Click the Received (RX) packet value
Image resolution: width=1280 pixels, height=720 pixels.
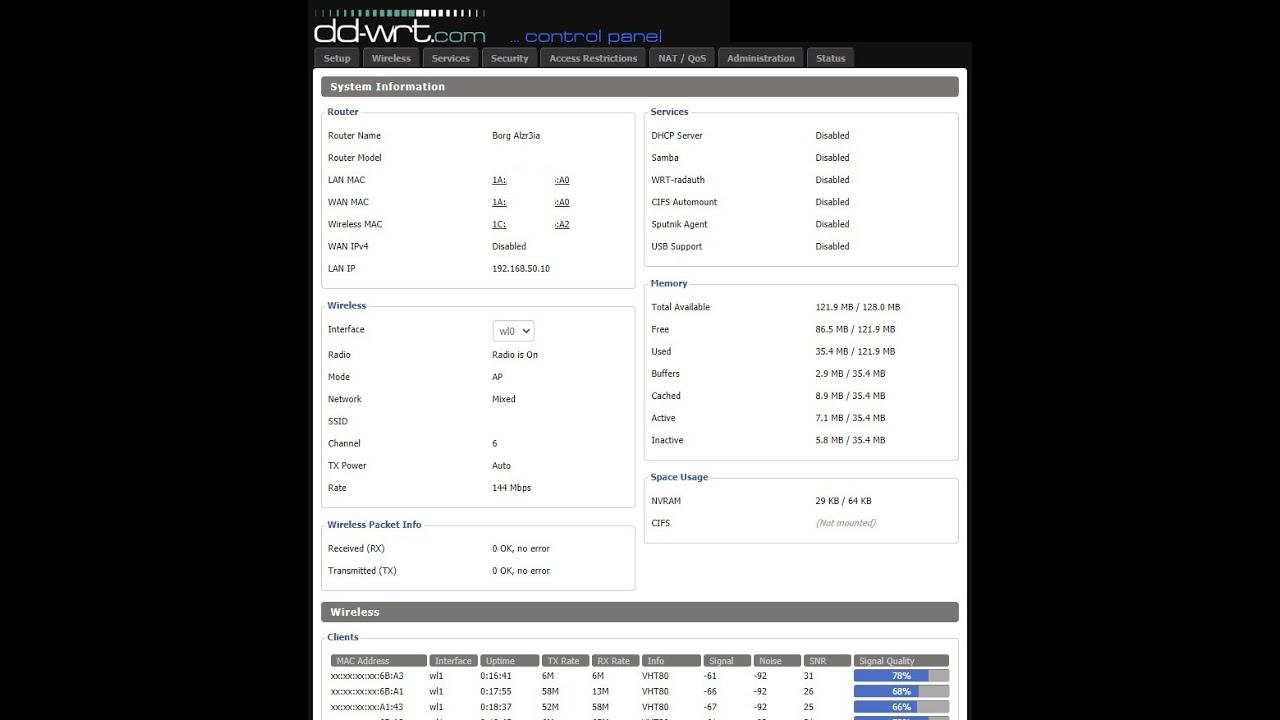(x=521, y=549)
